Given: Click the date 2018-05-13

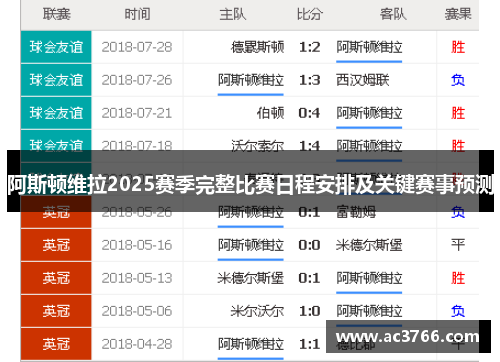Looking at the screenshot, I should (137, 278).
